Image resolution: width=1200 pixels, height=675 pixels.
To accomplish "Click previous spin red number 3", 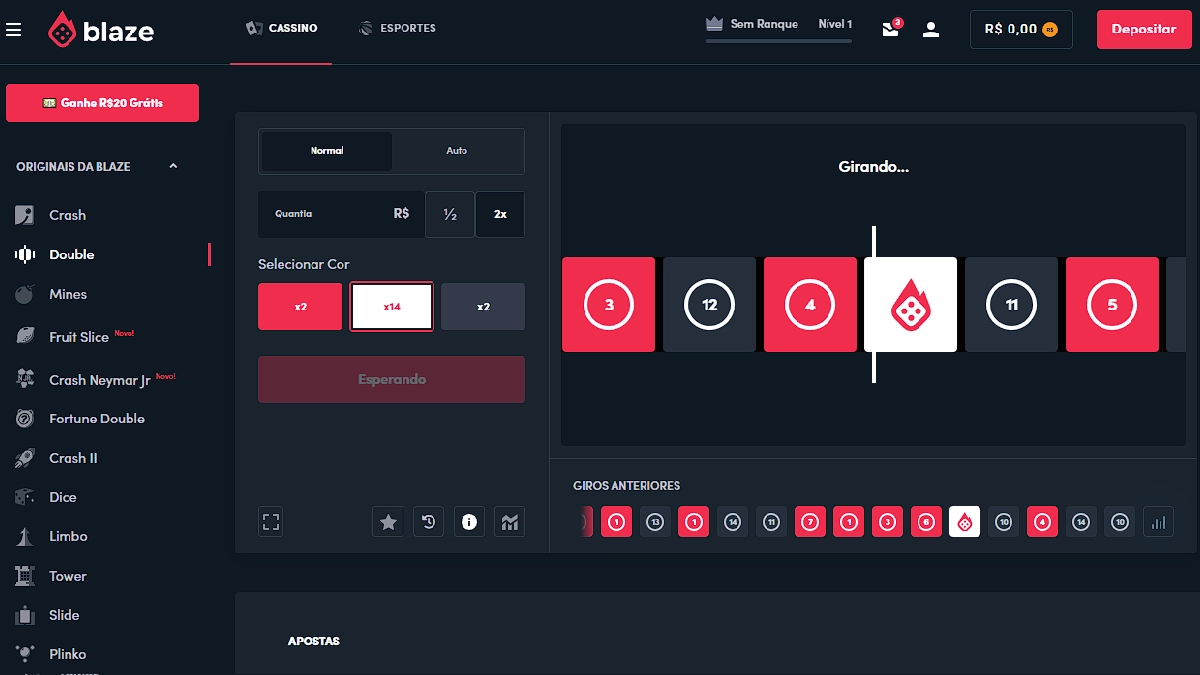I will (887, 522).
